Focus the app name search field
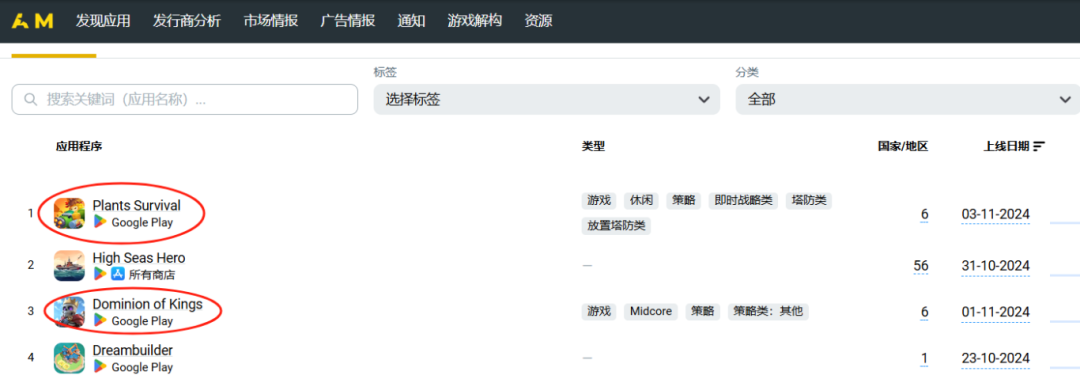 point(185,99)
